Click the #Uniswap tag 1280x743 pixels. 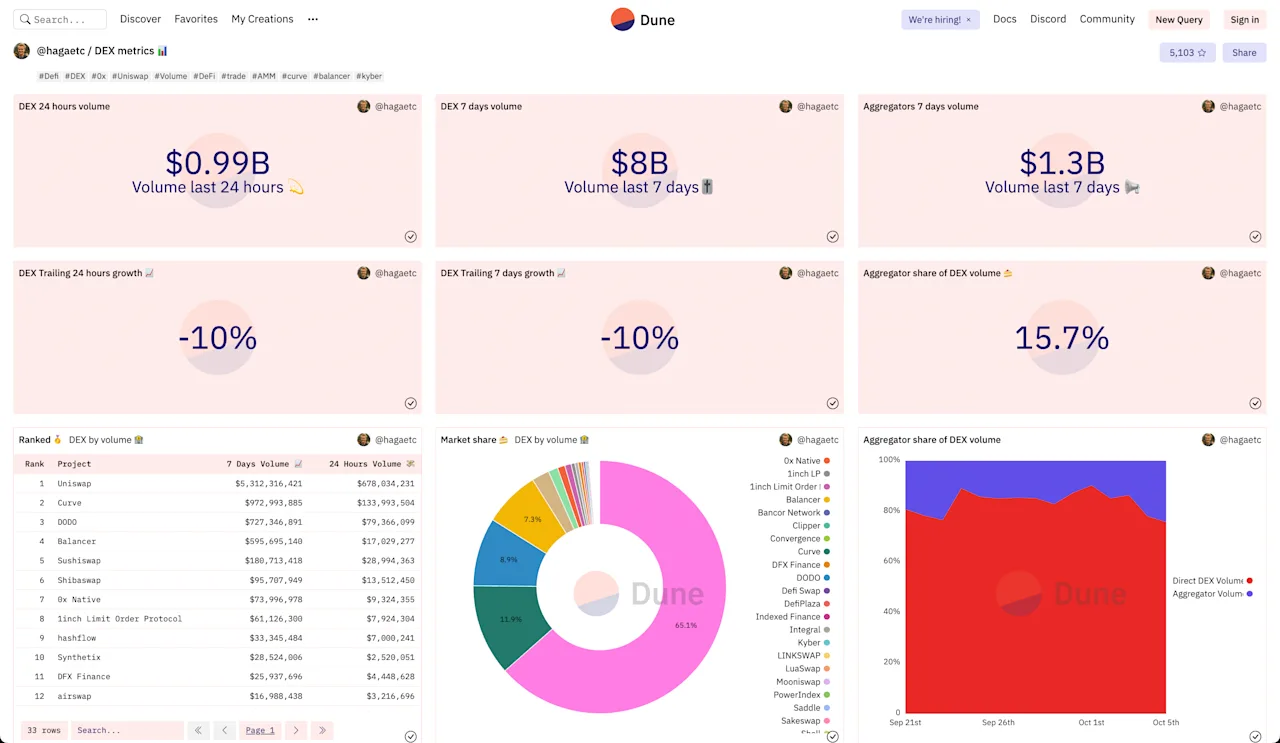click(130, 76)
